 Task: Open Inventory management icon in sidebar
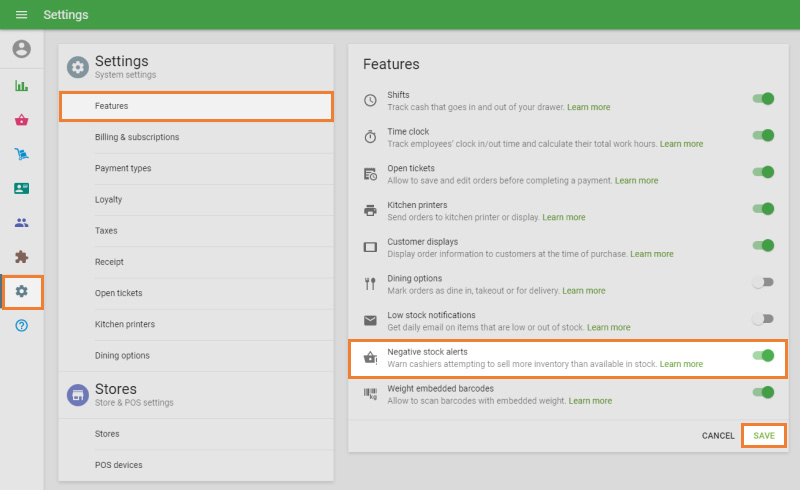click(x=21, y=154)
